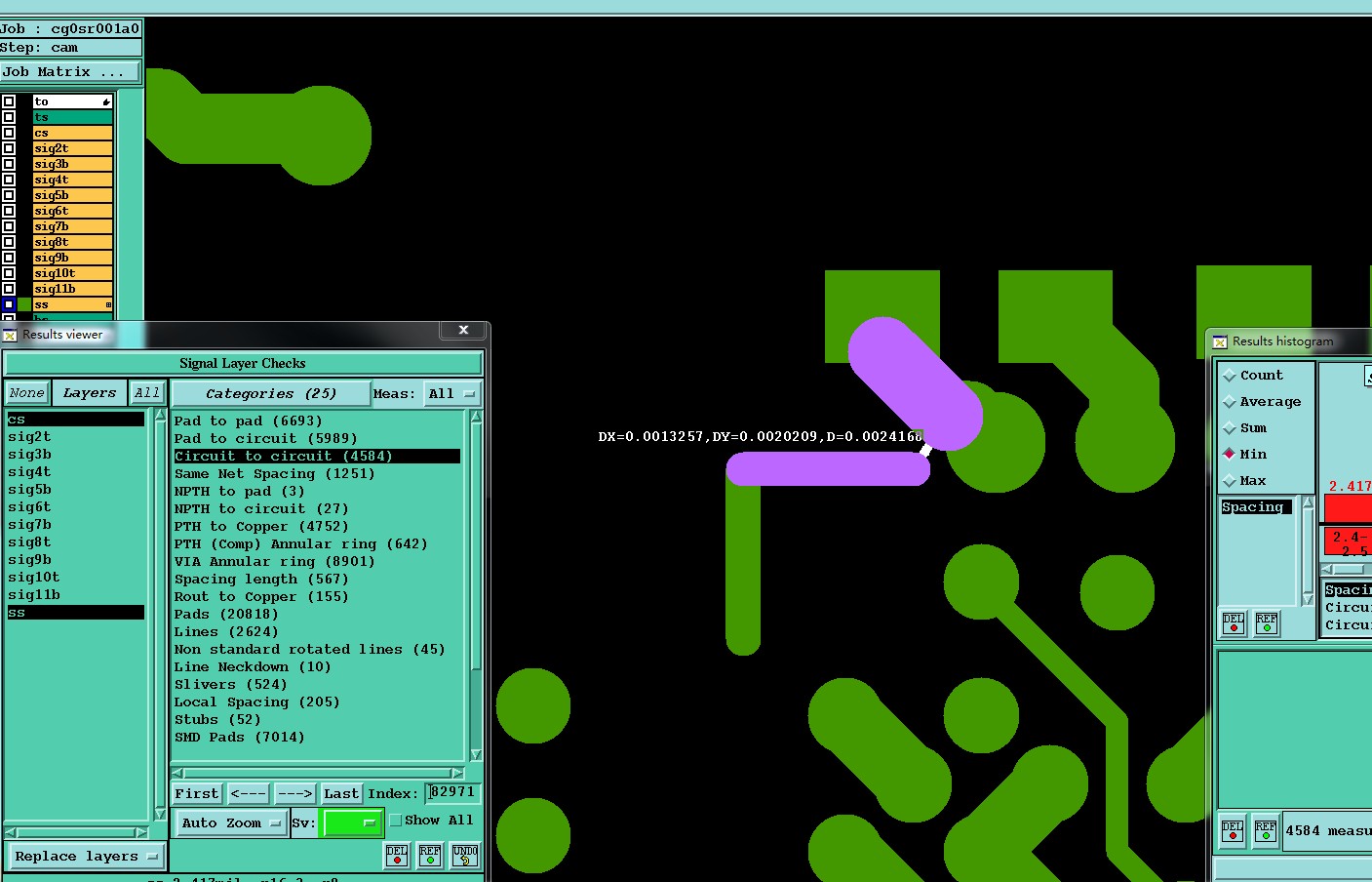Viewport: 1372px width, 882px height.
Task: Click the Results viewer window title icon
Action: point(11,335)
